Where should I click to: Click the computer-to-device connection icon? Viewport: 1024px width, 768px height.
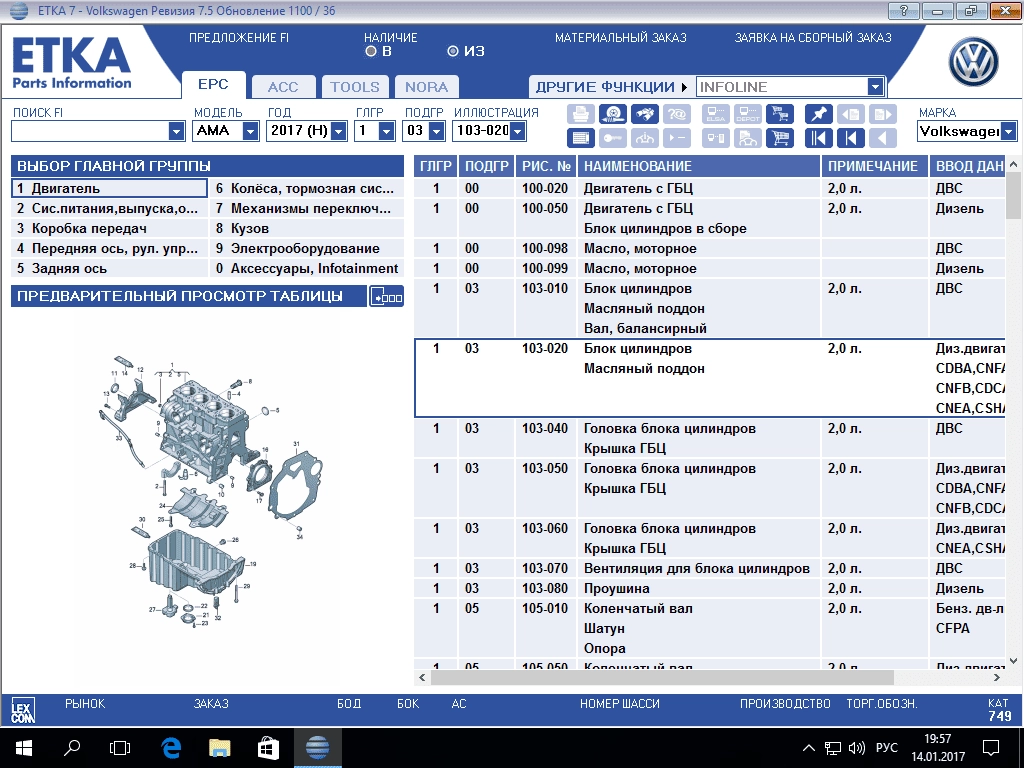tap(716, 138)
